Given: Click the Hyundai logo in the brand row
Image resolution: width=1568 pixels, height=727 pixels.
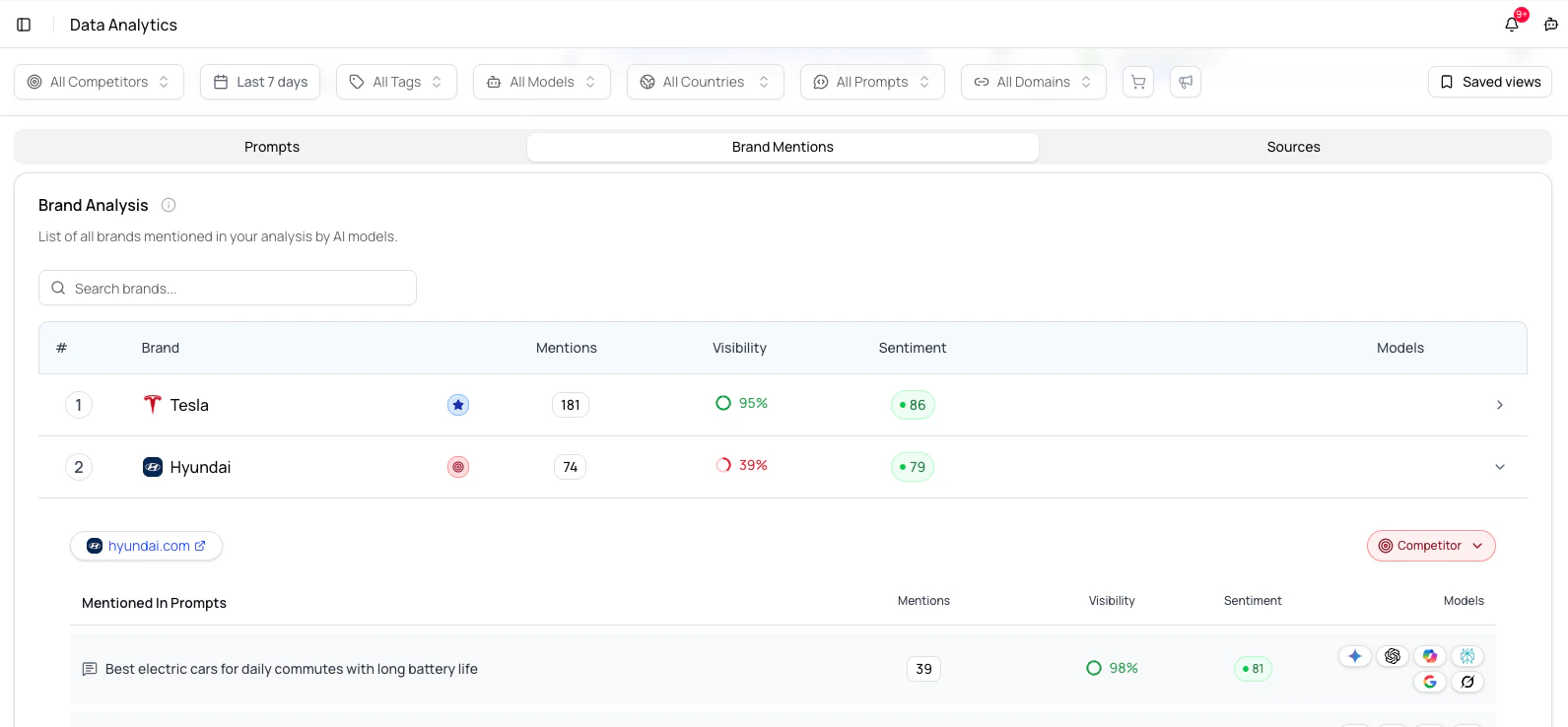Looking at the screenshot, I should point(153,467).
